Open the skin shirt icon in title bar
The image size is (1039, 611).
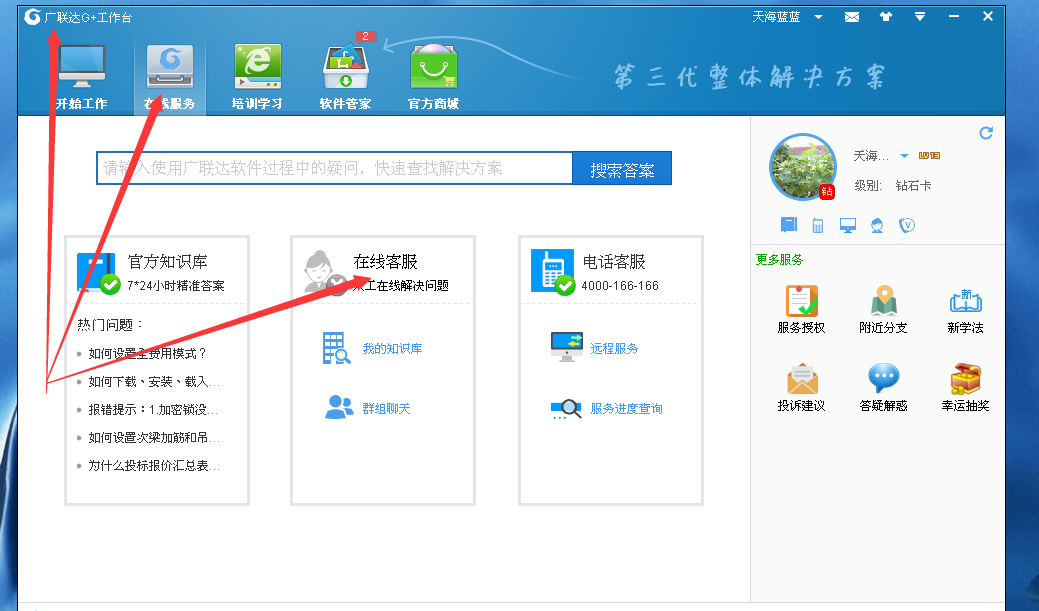point(886,17)
